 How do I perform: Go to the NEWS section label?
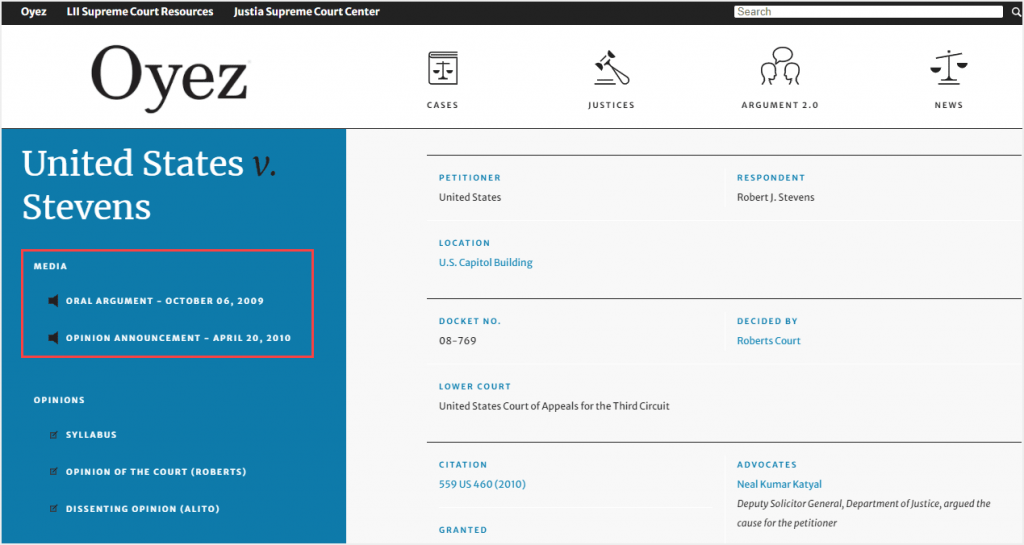[949, 105]
